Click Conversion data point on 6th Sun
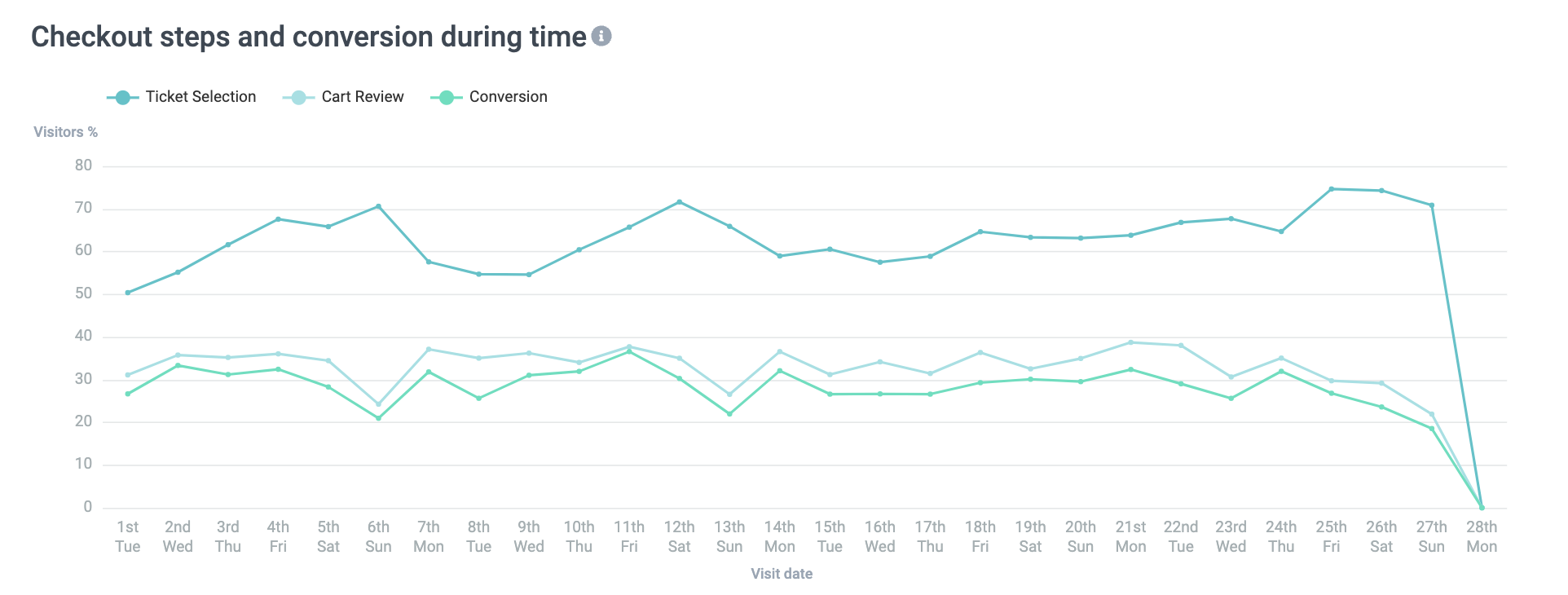This screenshot has height=595, width=1568. [378, 418]
